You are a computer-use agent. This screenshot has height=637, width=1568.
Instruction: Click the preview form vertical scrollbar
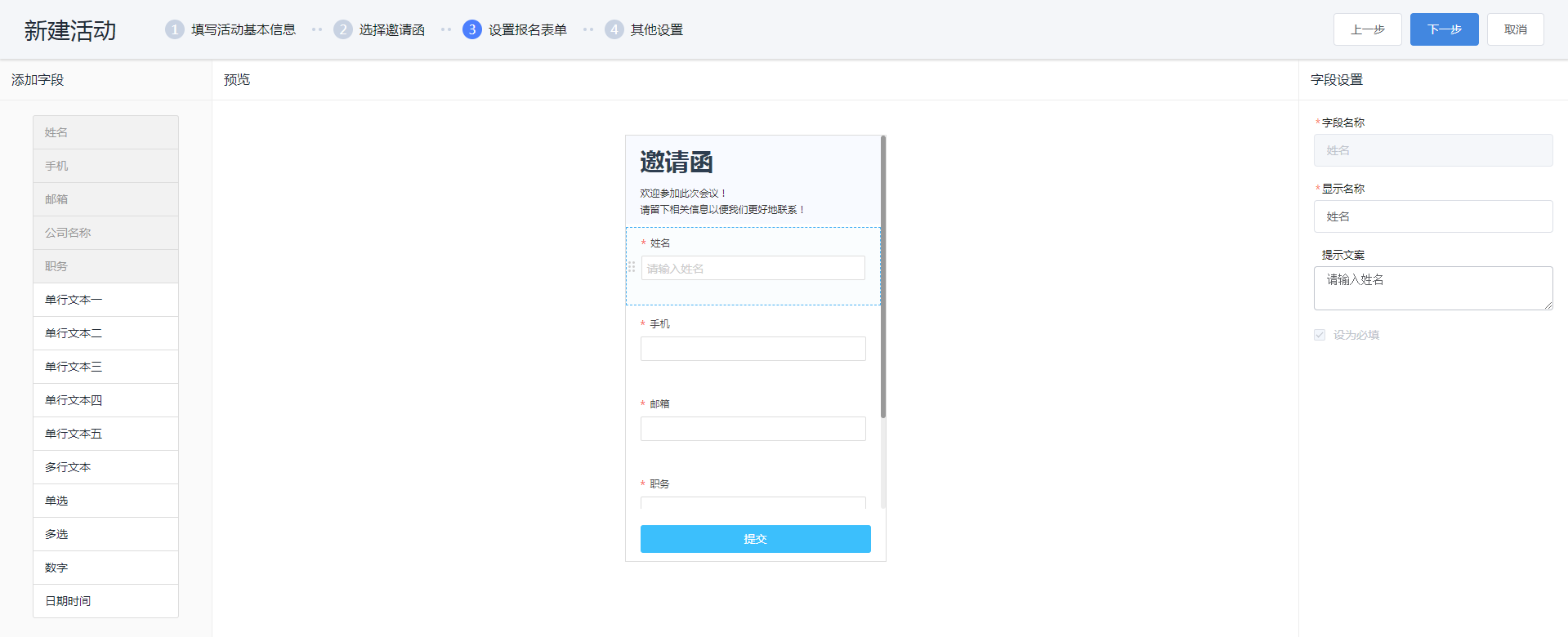click(x=883, y=278)
